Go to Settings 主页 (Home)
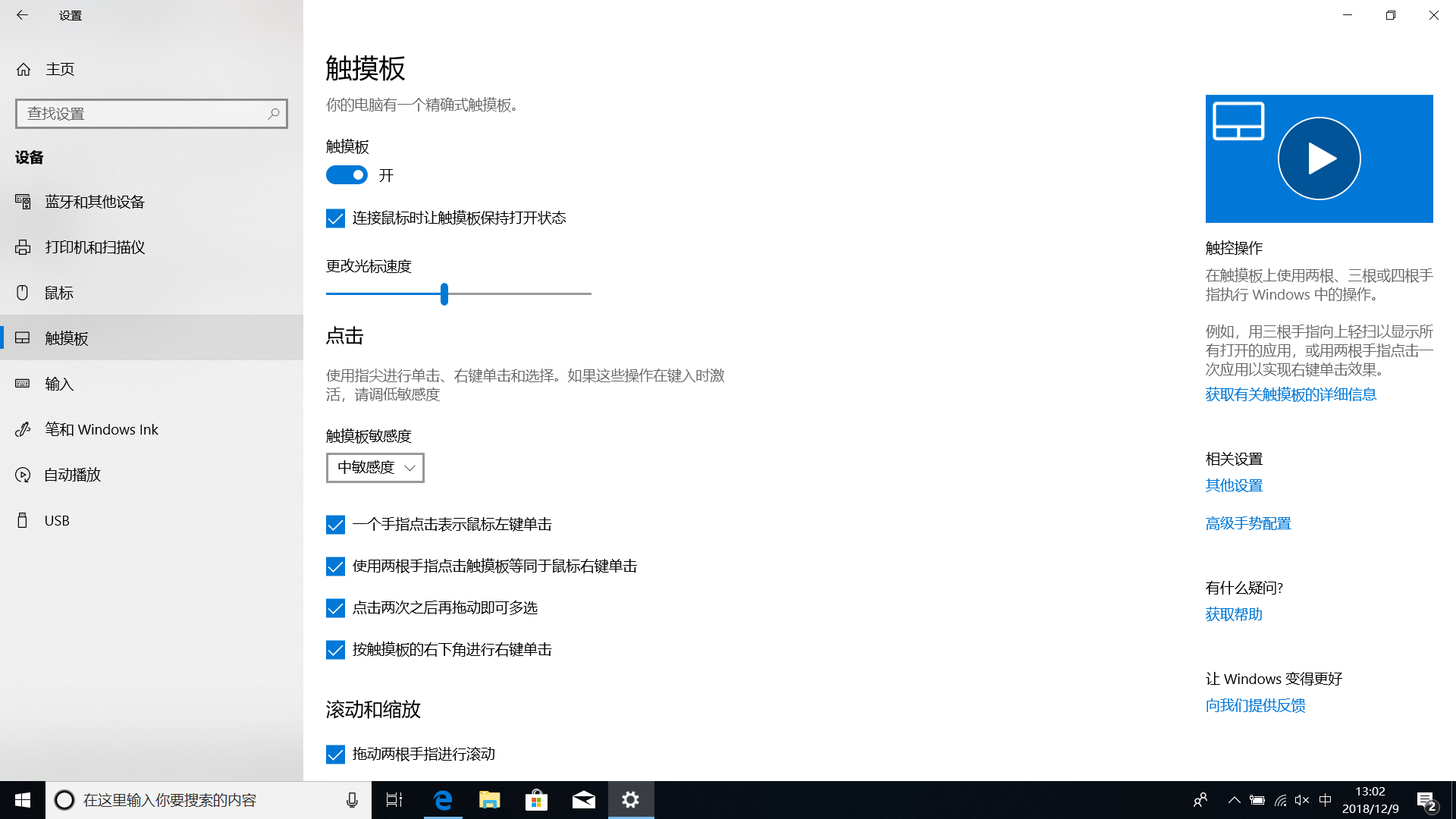This screenshot has width=1456, height=819. click(x=60, y=68)
